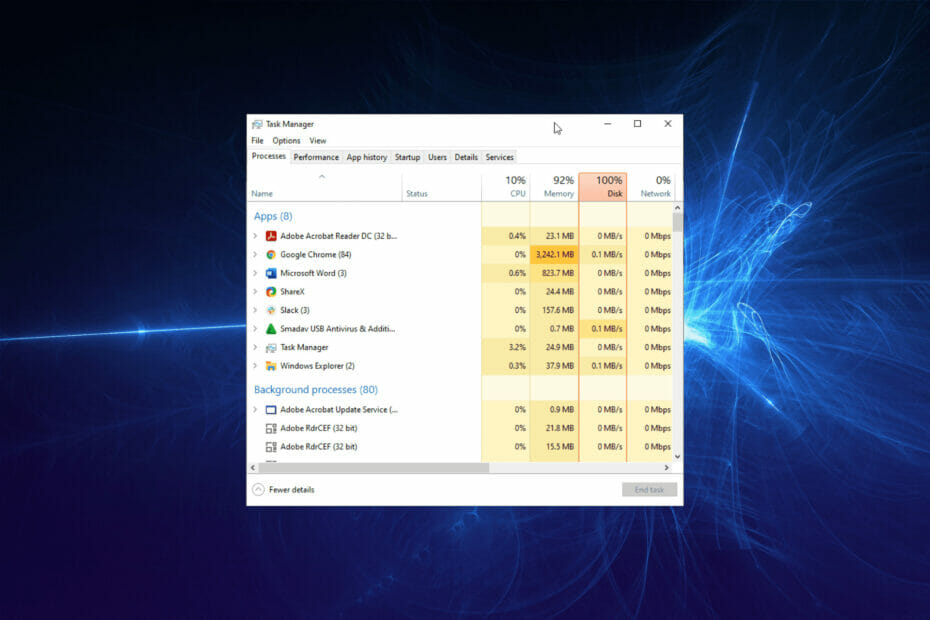
Task: Click Word's 823.7 MB memory cell
Action: tap(554, 273)
